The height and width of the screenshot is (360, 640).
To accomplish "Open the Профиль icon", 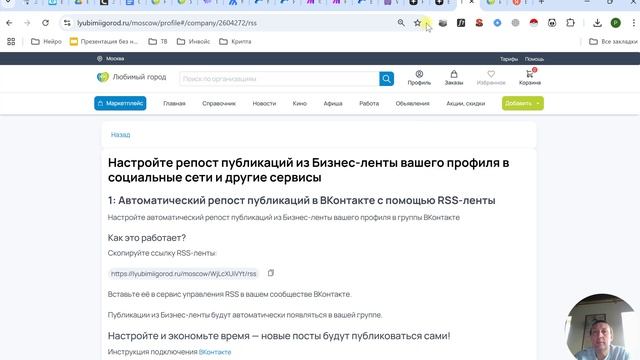I will (x=419, y=78).
